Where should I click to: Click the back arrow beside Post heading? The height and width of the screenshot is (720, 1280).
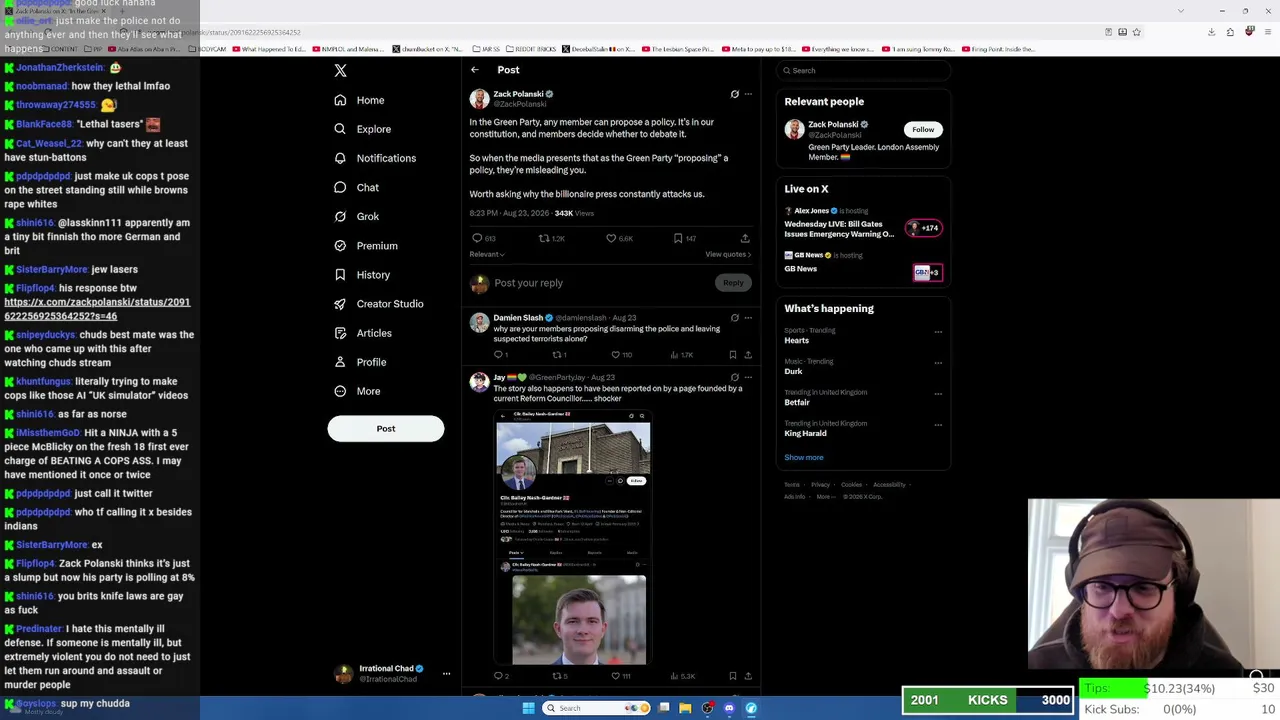tap(475, 70)
